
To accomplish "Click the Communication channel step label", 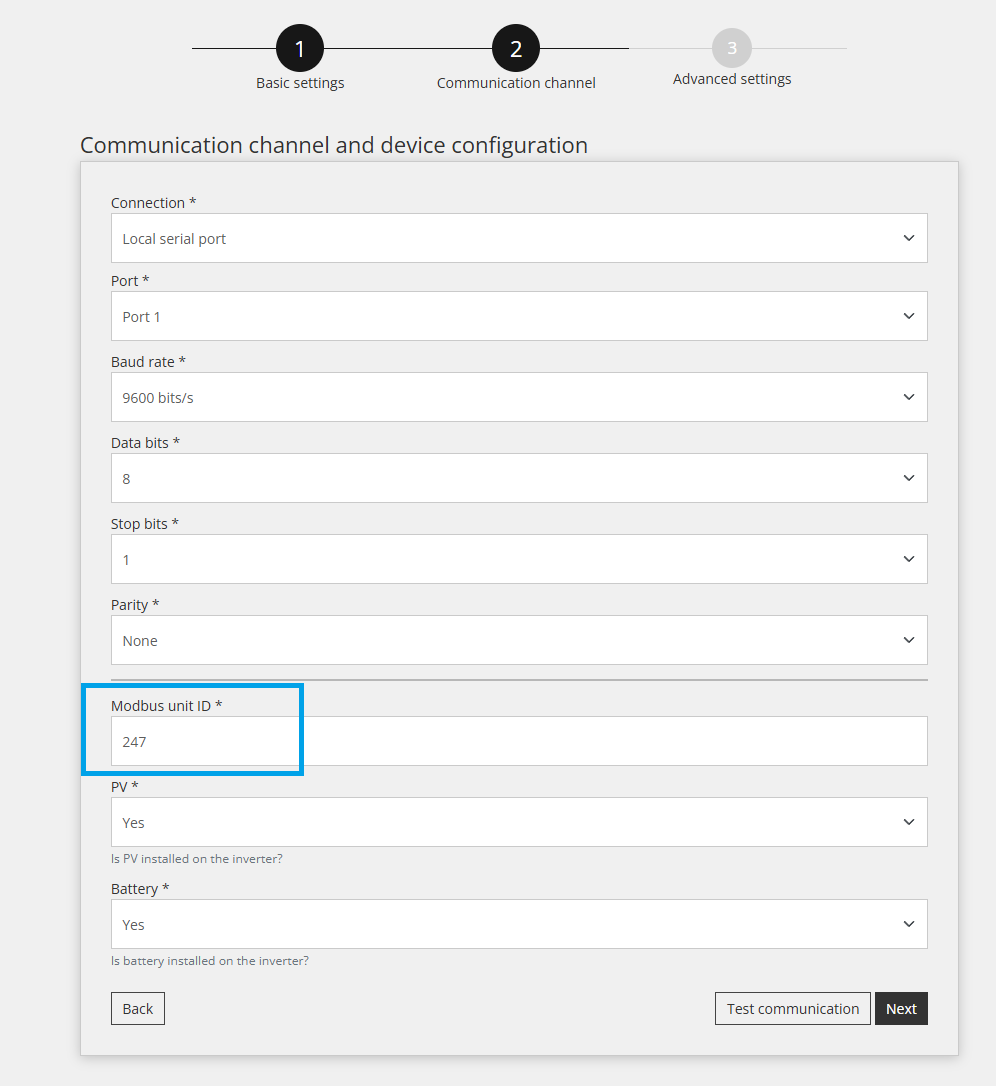I will coord(516,83).
